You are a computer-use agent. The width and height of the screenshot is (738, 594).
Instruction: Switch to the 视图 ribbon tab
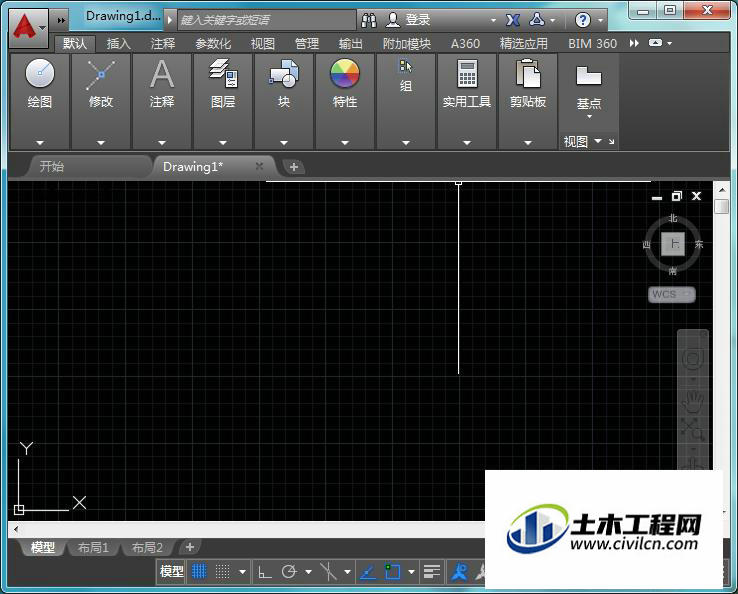[263, 44]
